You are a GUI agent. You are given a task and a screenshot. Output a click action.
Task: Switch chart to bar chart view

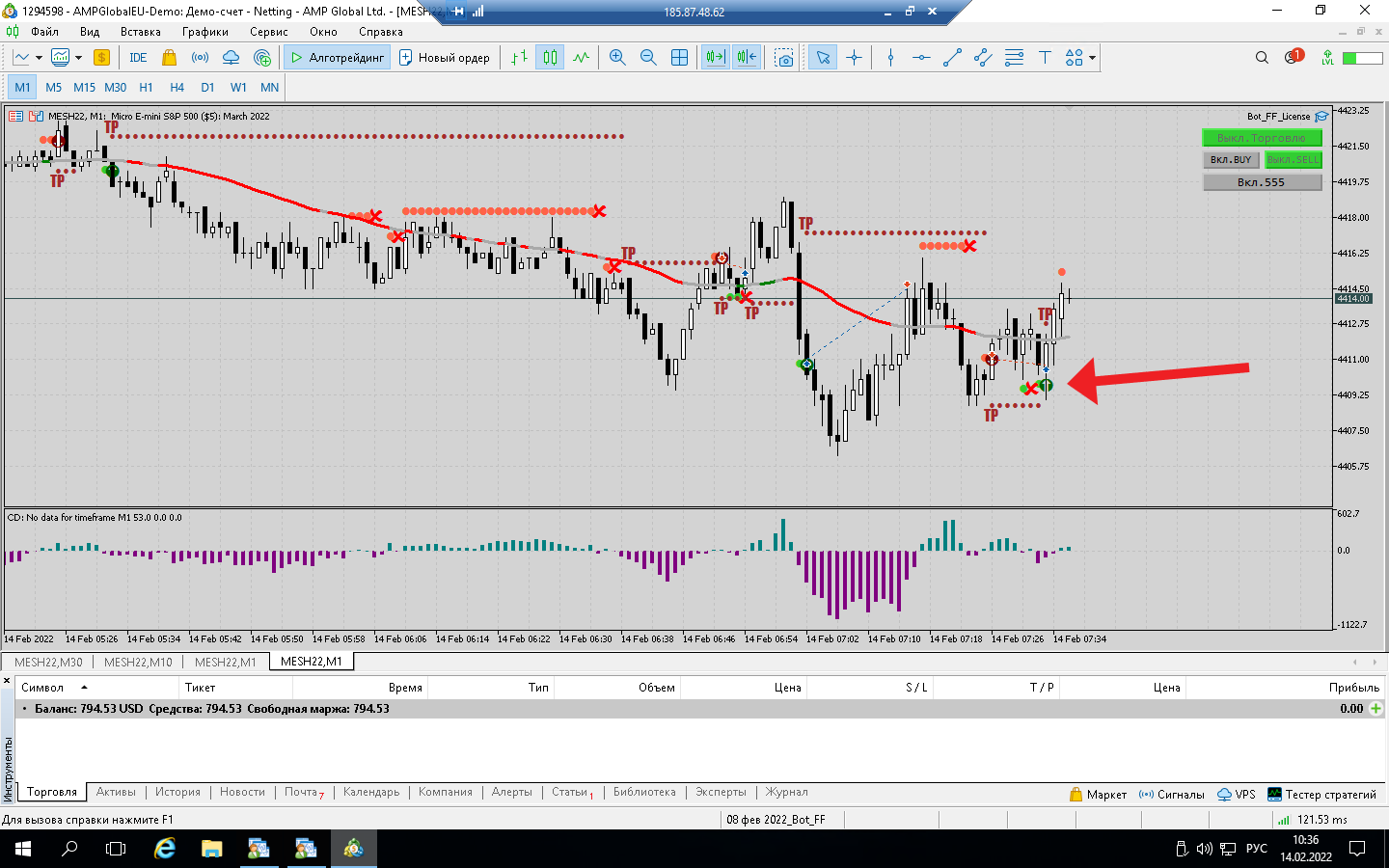(519, 58)
